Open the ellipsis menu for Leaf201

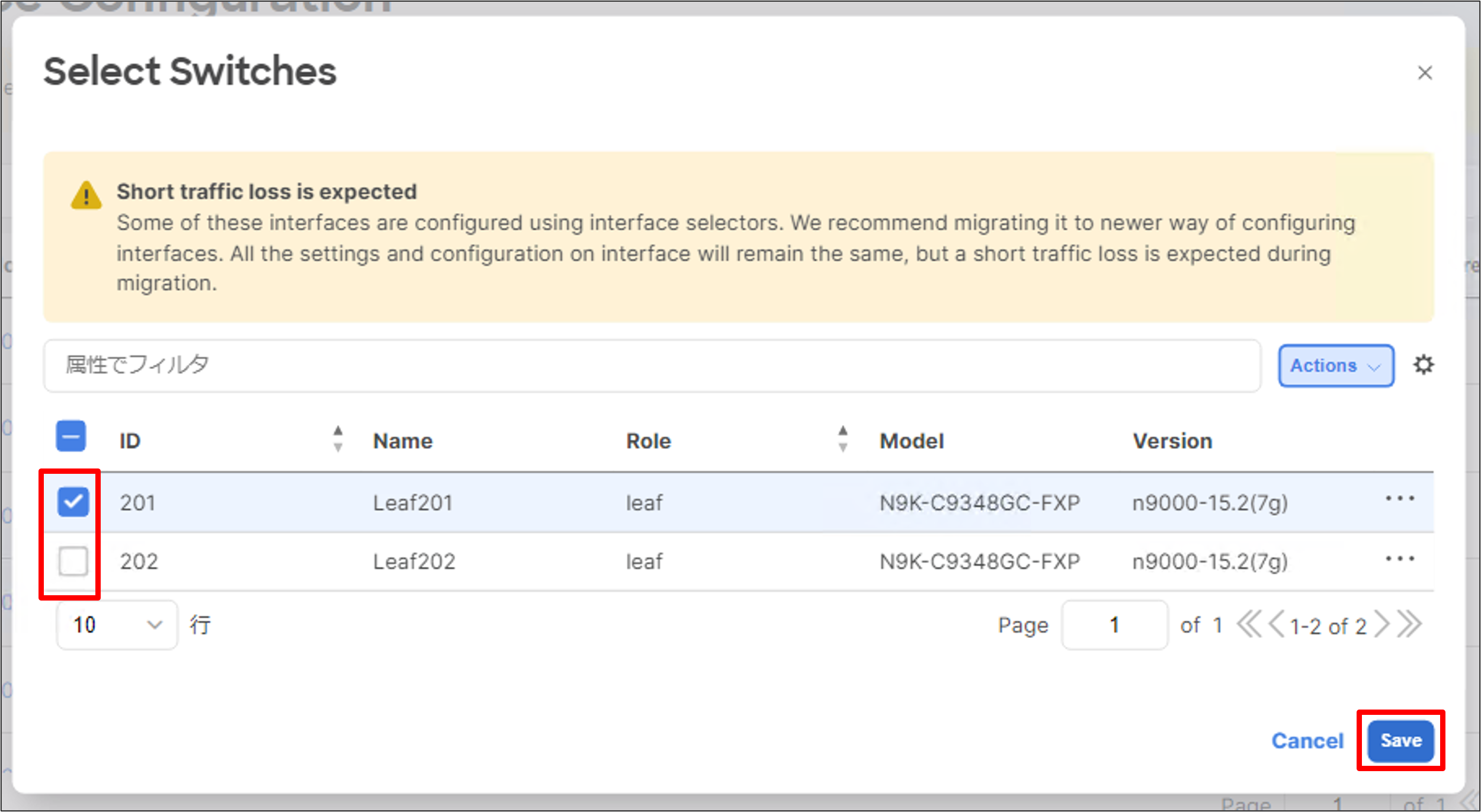(x=1401, y=498)
